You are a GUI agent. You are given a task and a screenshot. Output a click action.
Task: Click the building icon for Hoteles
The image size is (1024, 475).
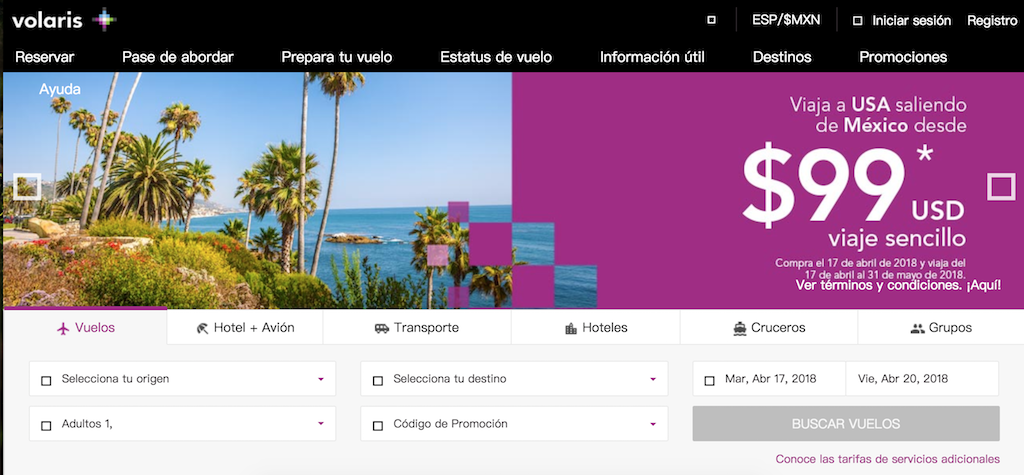[571, 328]
